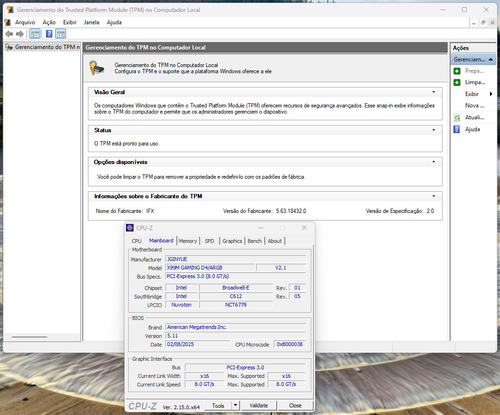This screenshot has width=500, height=415.
Task: Select Gerenciamento do TPM tree node
Action: [47, 47]
